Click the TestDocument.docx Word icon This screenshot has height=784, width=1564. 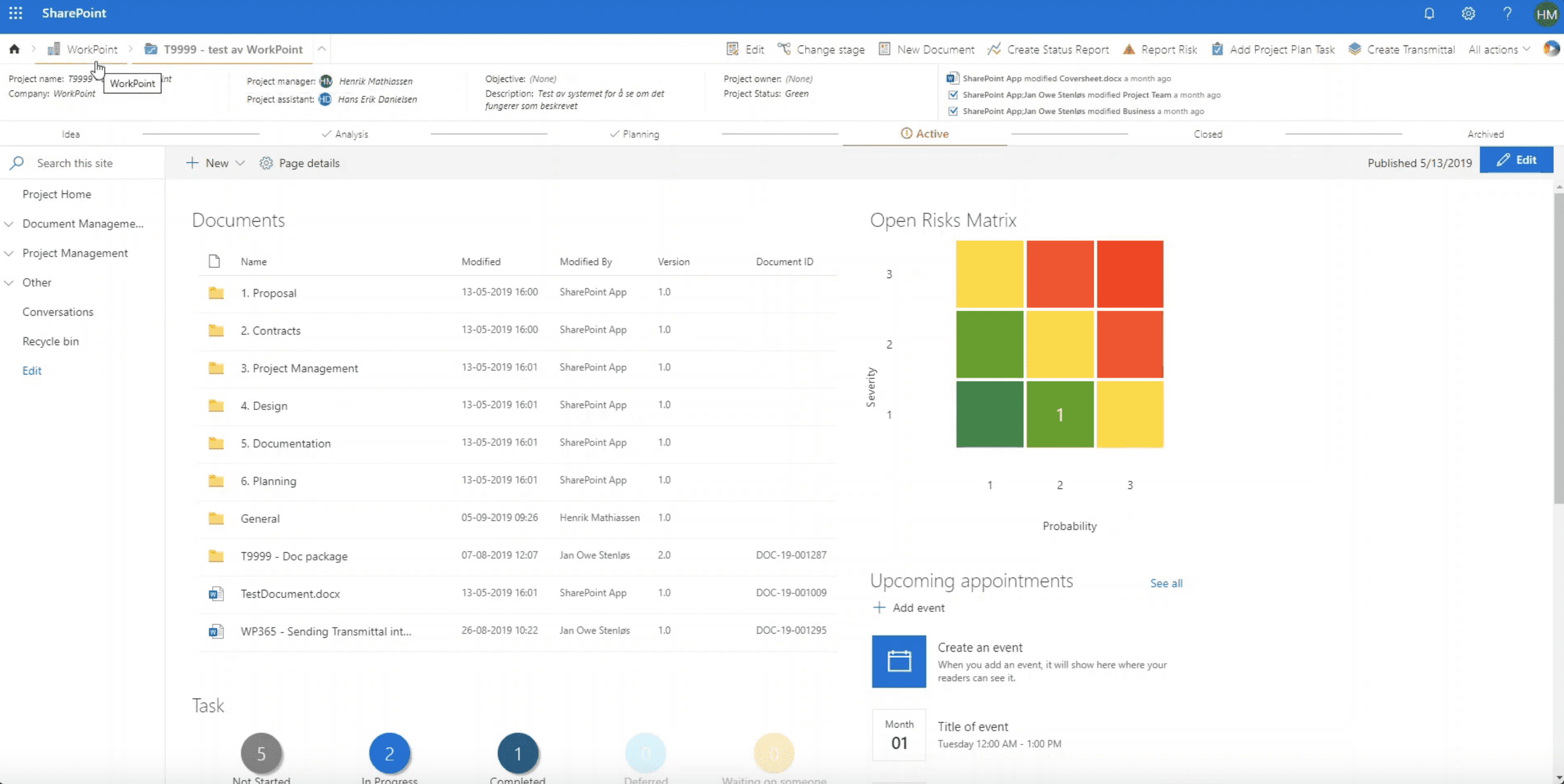tap(215, 593)
